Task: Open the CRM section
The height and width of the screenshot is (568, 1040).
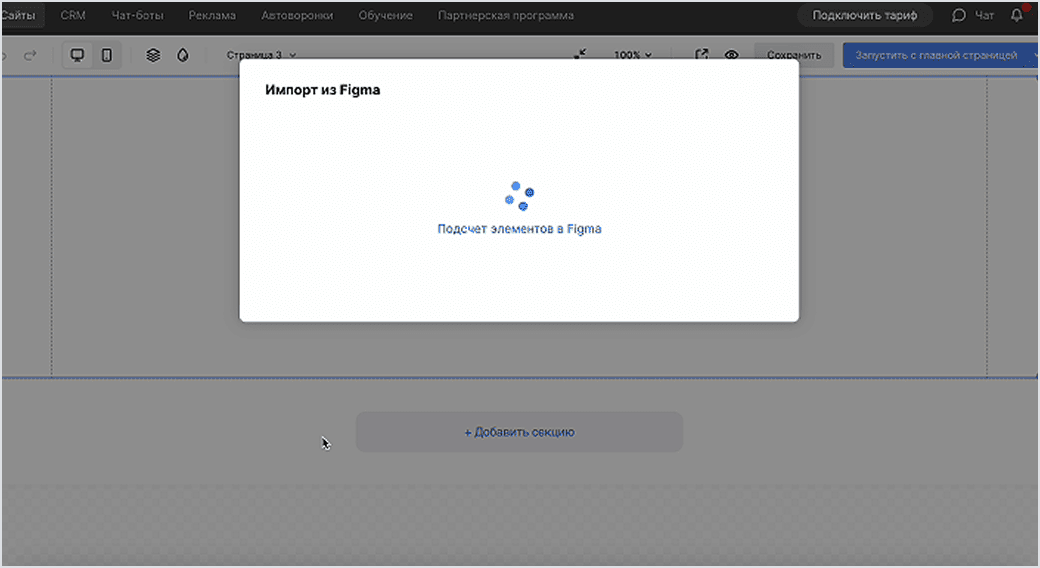Action: tap(73, 15)
